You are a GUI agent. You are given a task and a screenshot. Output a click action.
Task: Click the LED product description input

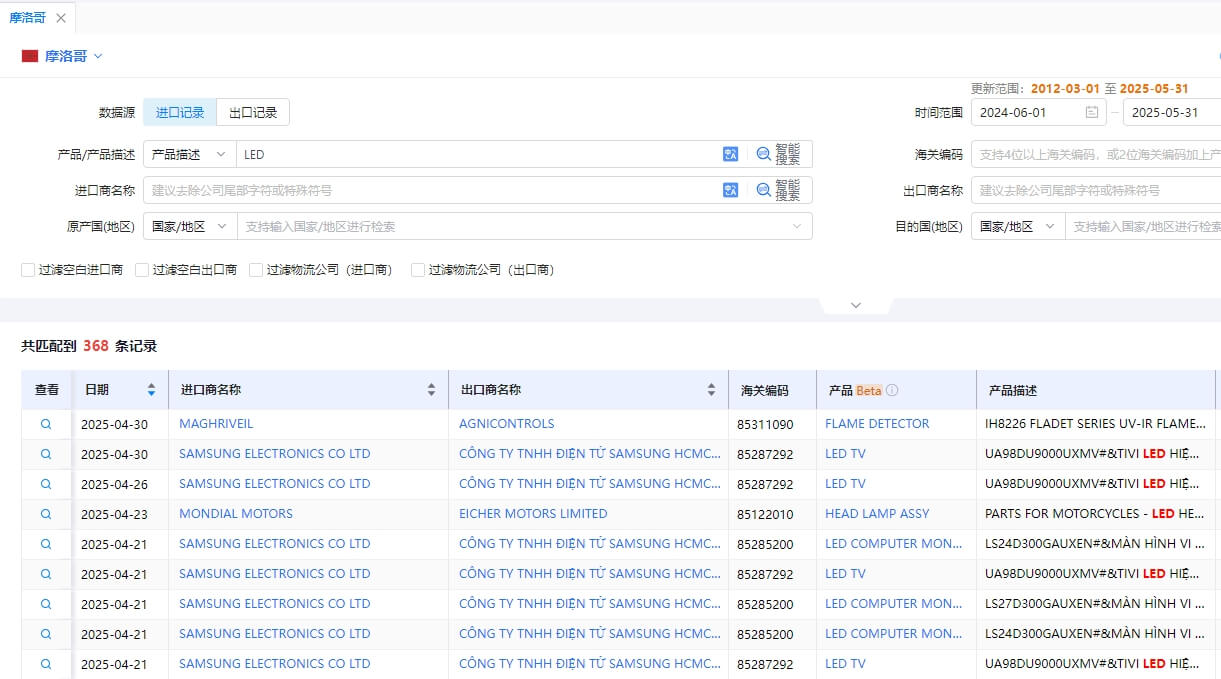(478, 154)
